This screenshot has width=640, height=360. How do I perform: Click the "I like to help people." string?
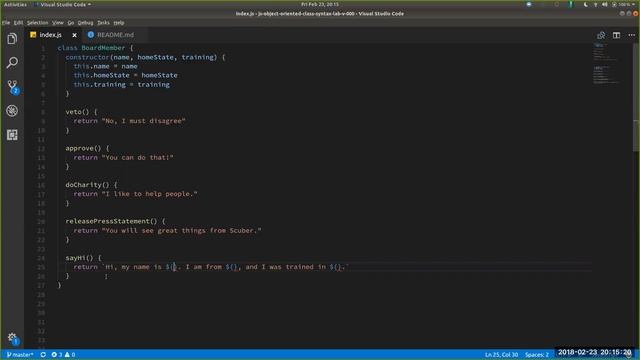pos(150,194)
